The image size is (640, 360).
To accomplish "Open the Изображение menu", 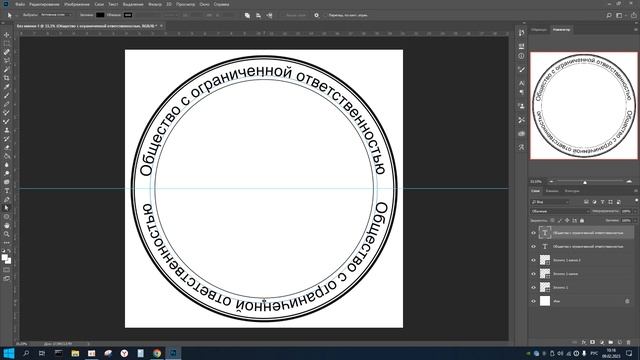I will click(x=77, y=4).
